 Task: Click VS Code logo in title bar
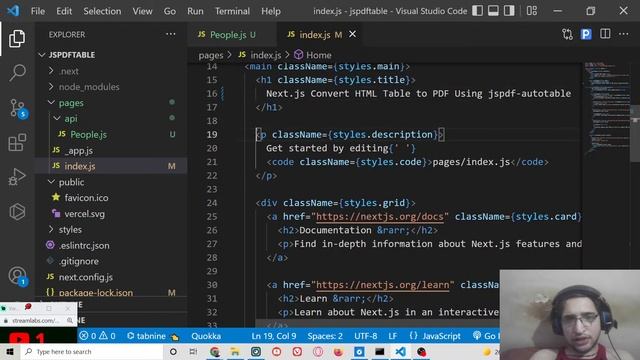point(13,11)
